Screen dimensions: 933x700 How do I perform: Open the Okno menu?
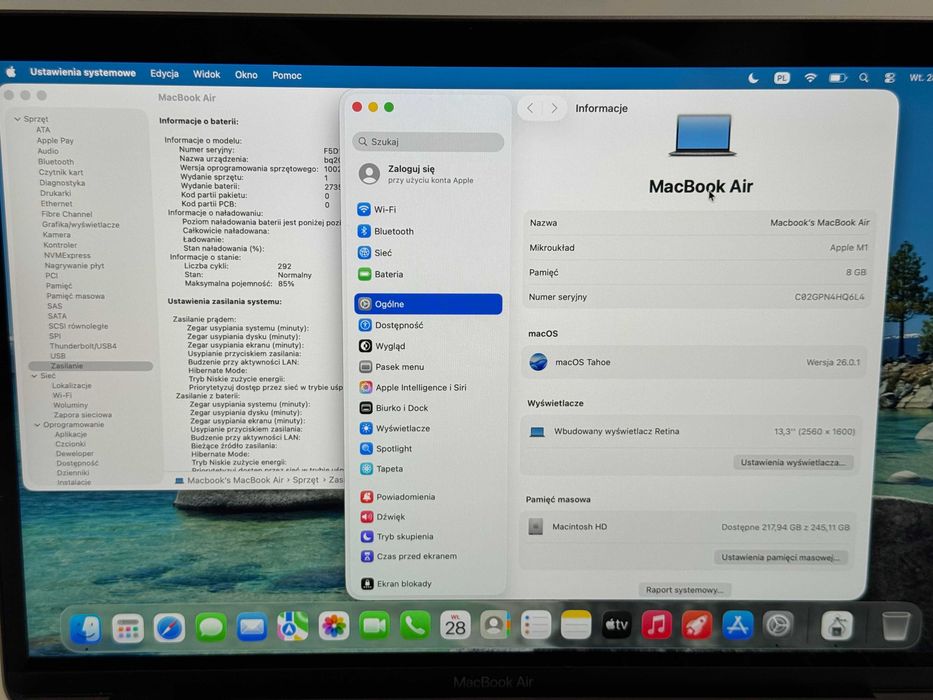246,75
